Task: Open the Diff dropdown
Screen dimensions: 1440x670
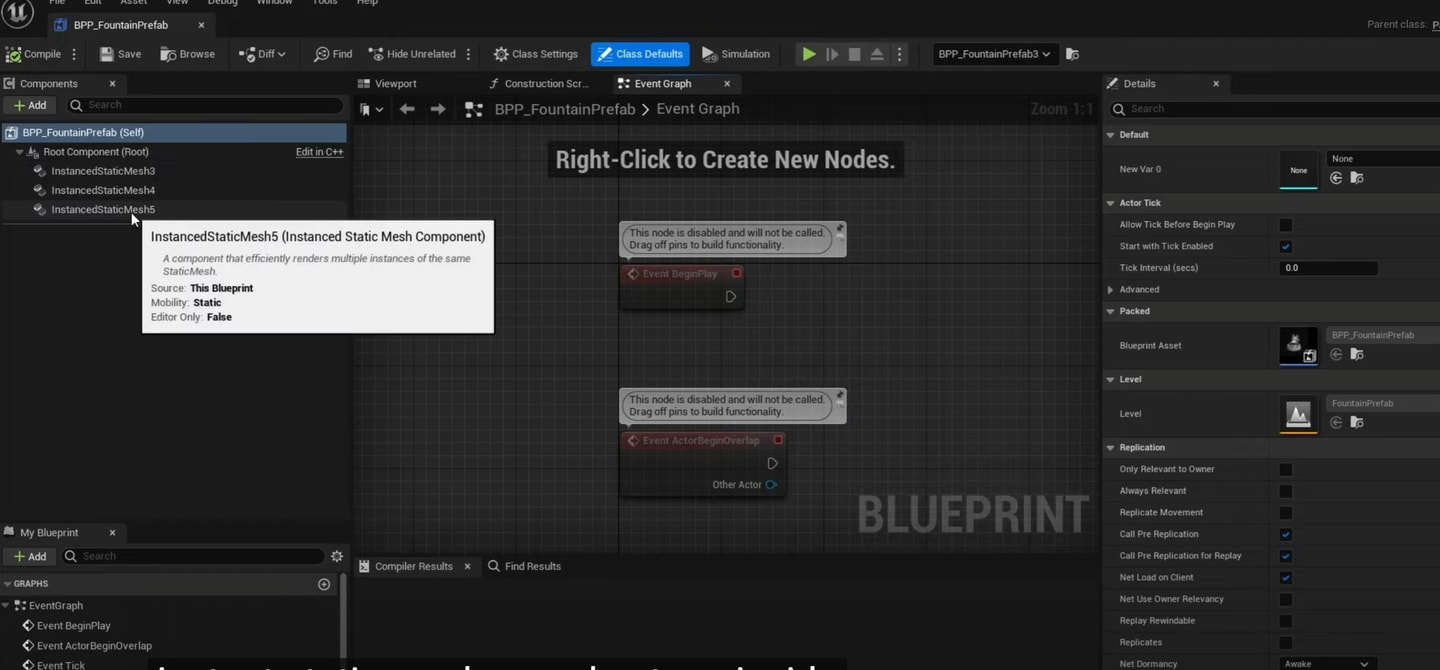Action: click(x=262, y=54)
